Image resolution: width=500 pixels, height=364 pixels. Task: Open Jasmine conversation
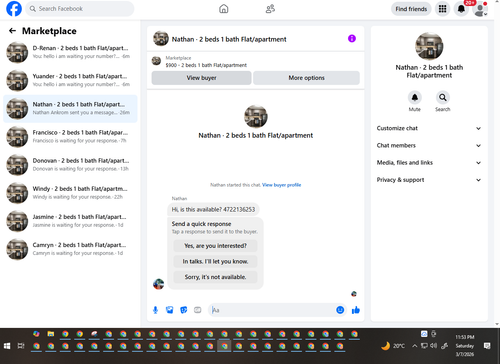[x=70, y=221]
